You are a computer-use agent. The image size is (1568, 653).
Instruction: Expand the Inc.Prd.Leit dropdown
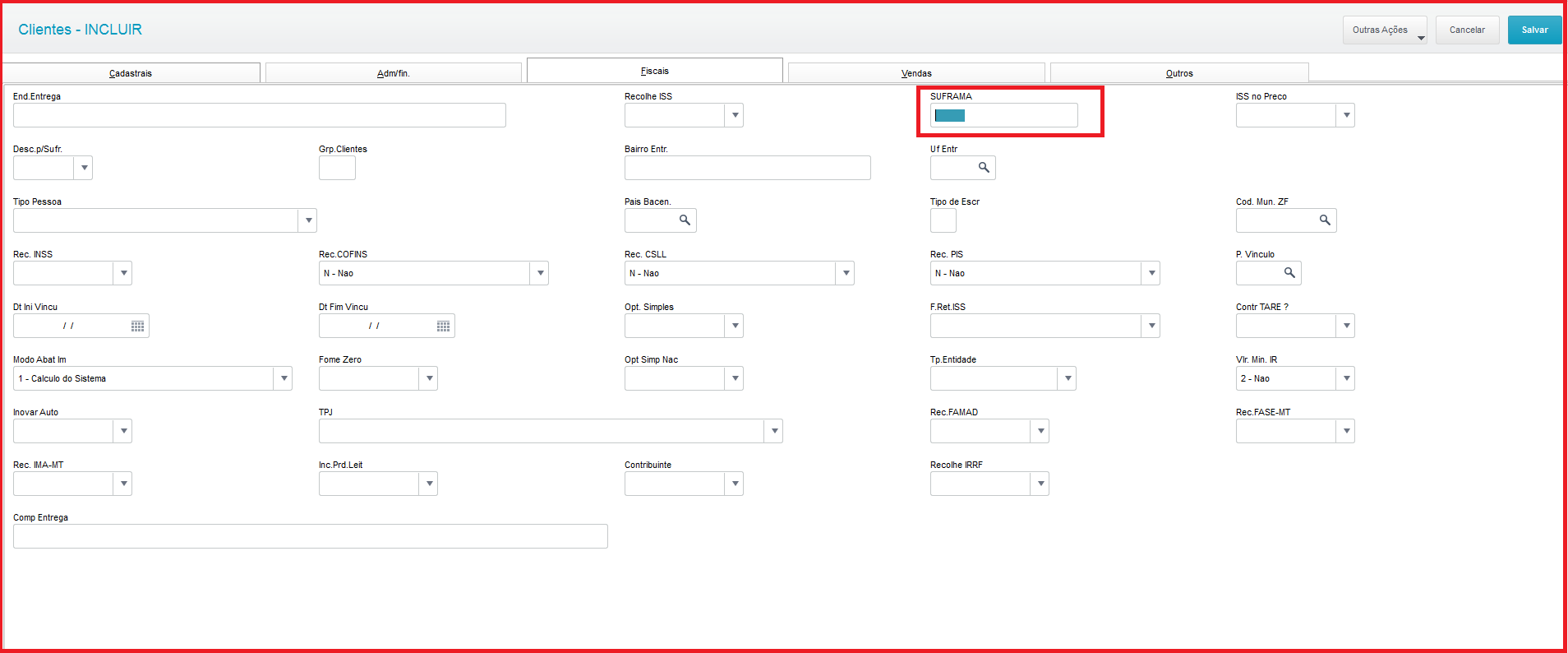429,484
